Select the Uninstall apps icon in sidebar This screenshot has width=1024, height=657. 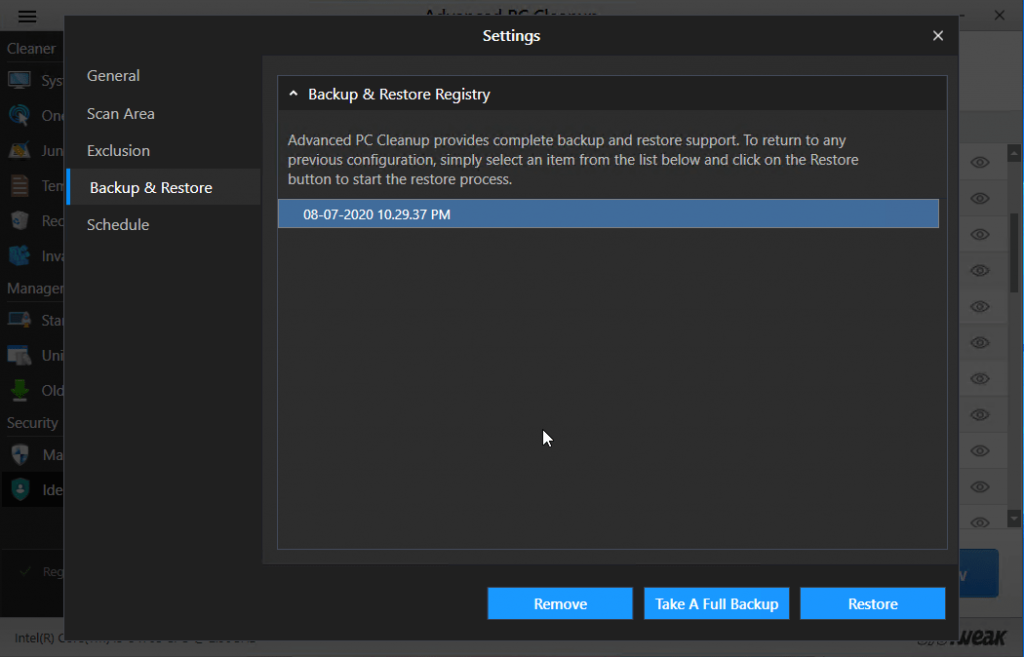(x=19, y=355)
